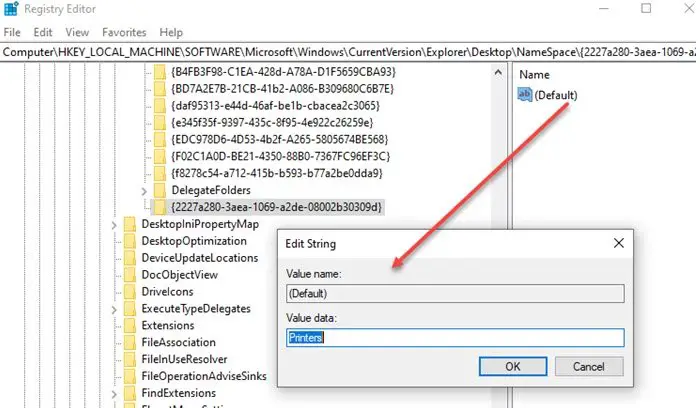This screenshot has width=700, height=408.
Task: Click the DesktopOptimization folder icon
Action: click(x=129, y=241)
